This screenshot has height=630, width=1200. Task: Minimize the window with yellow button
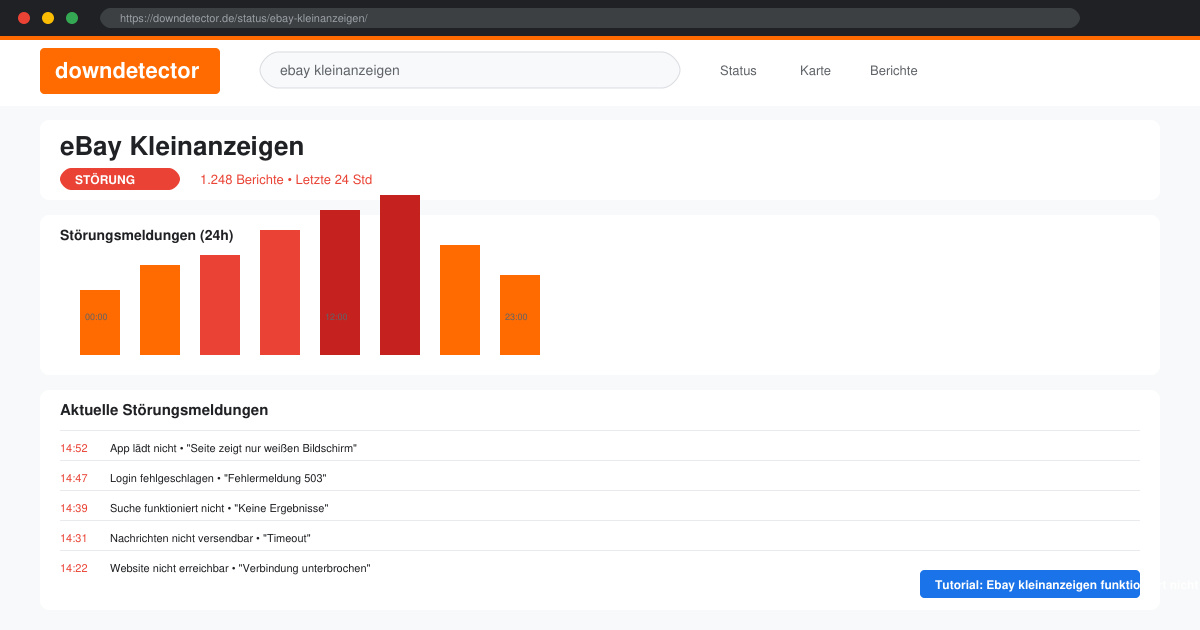click(48, 18)
